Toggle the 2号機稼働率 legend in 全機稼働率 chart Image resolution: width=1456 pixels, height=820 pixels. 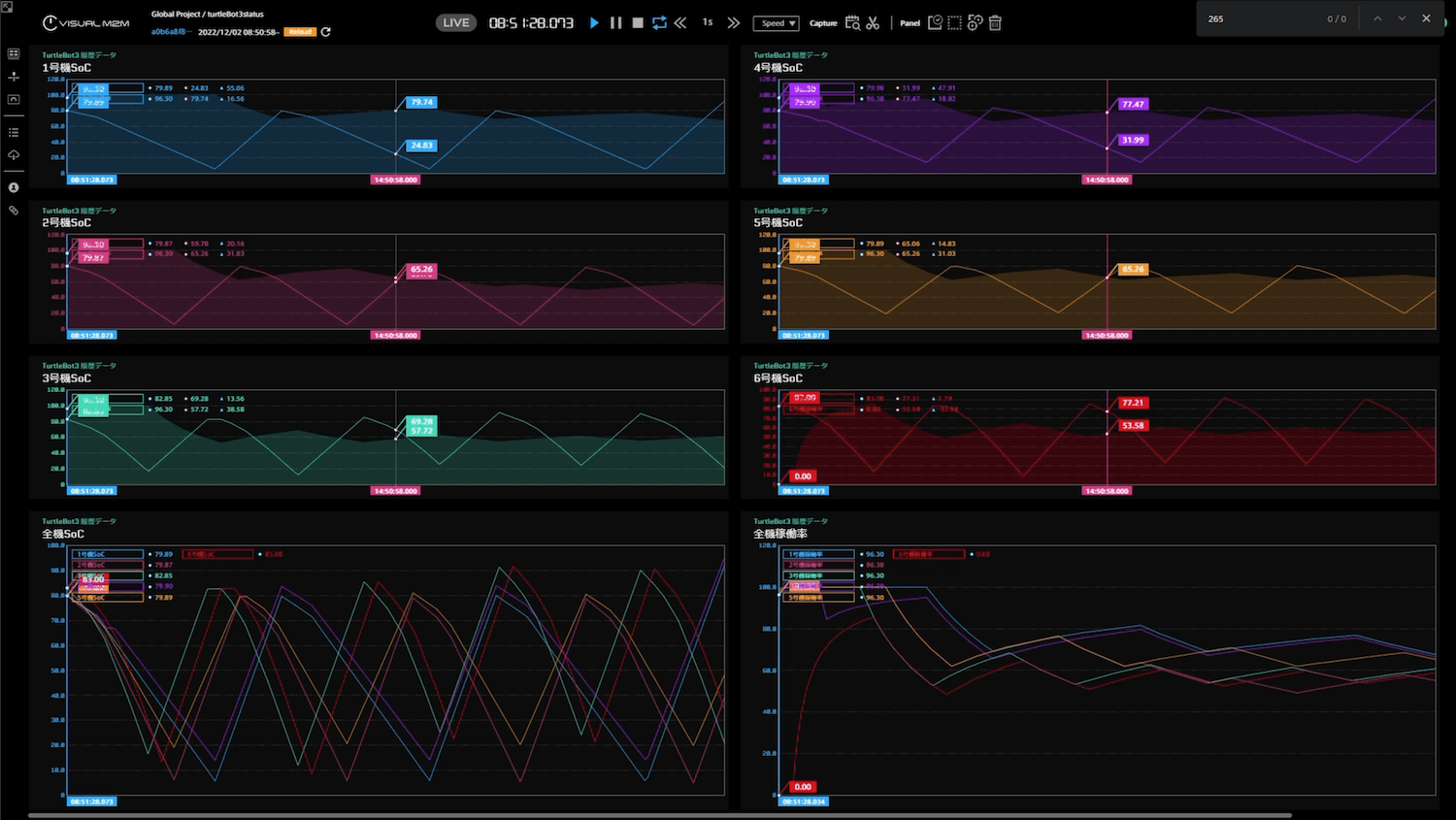click(x=819, y=565)
